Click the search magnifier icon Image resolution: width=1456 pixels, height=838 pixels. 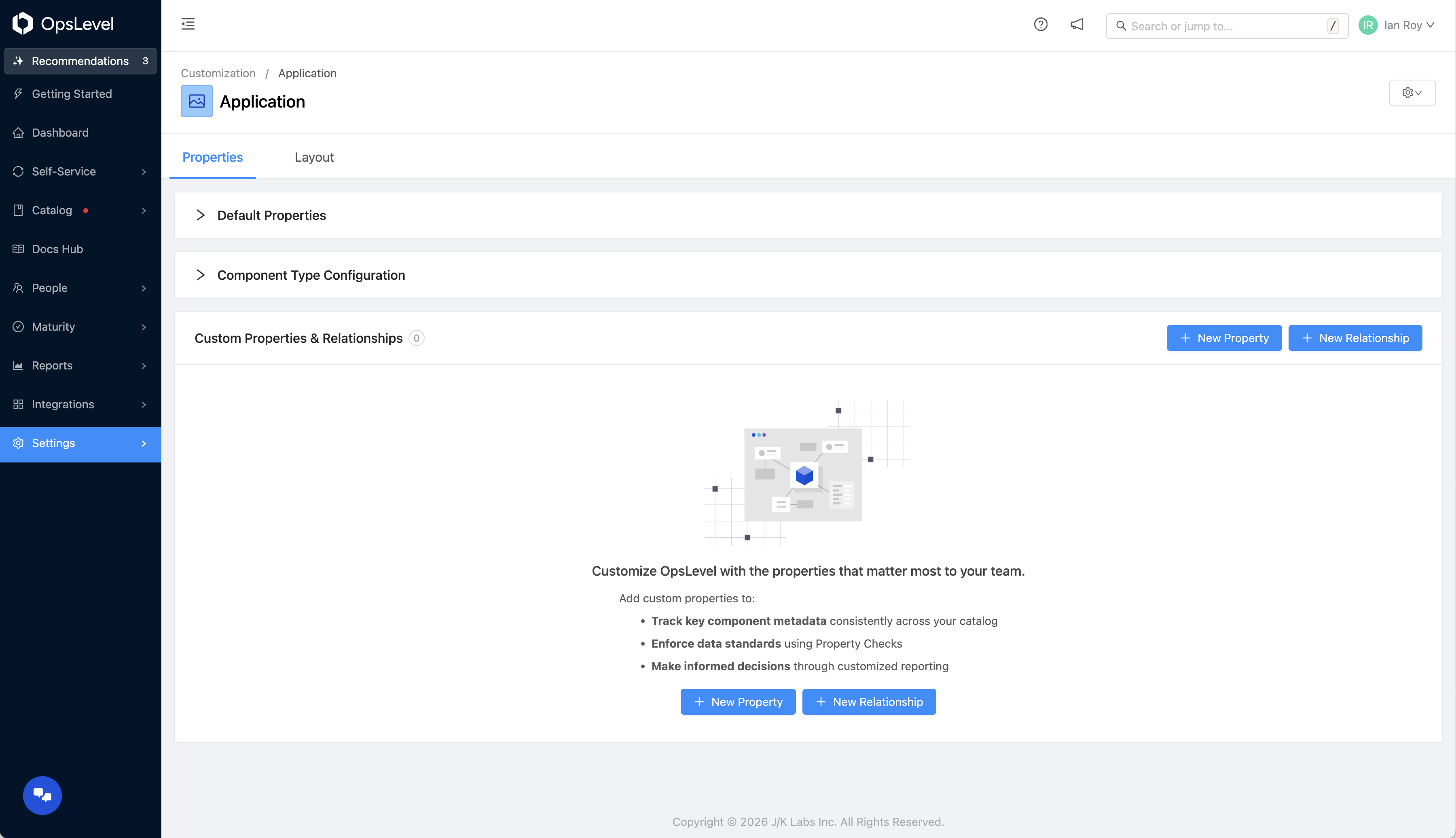tap(1121, 26)
